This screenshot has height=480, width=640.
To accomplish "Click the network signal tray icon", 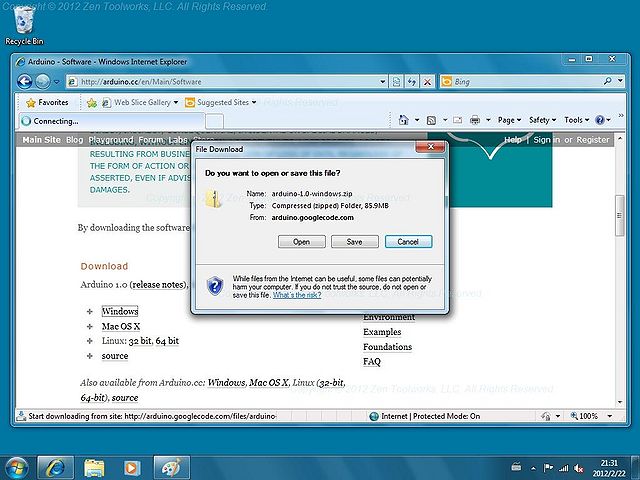I will 564,468.
